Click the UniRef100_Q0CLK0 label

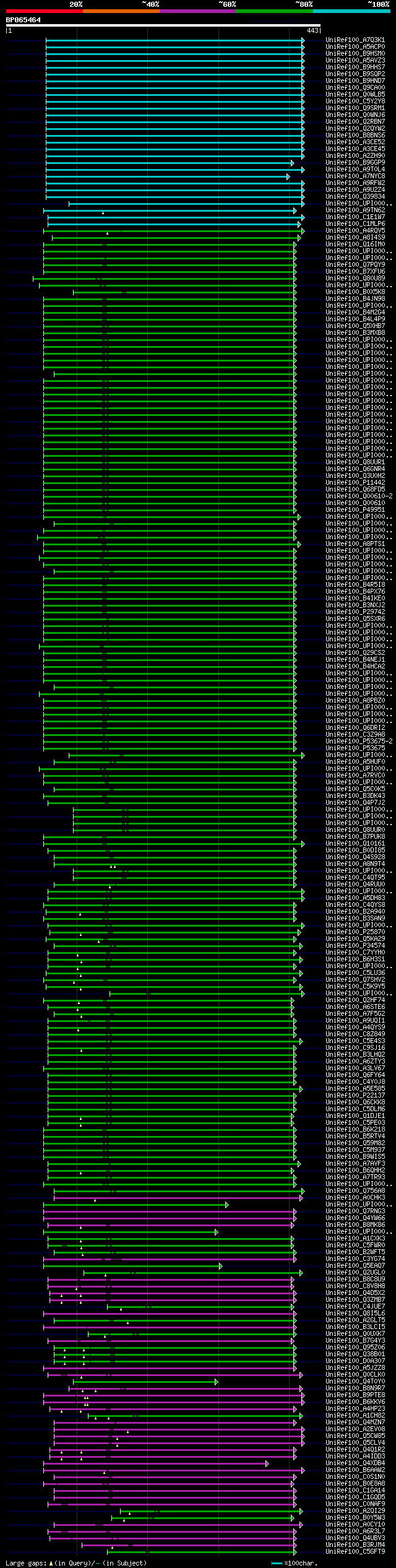pyautogui.click(x=355, y=1375)
